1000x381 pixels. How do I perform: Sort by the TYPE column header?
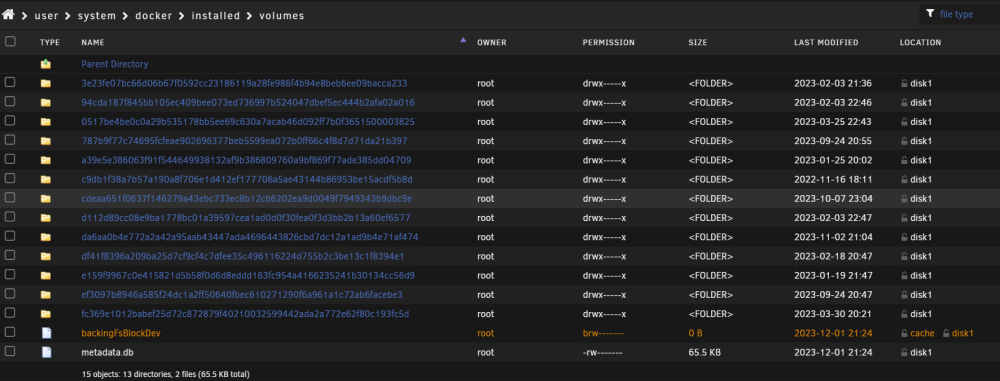pyautogui.click(x=50, y=43)
